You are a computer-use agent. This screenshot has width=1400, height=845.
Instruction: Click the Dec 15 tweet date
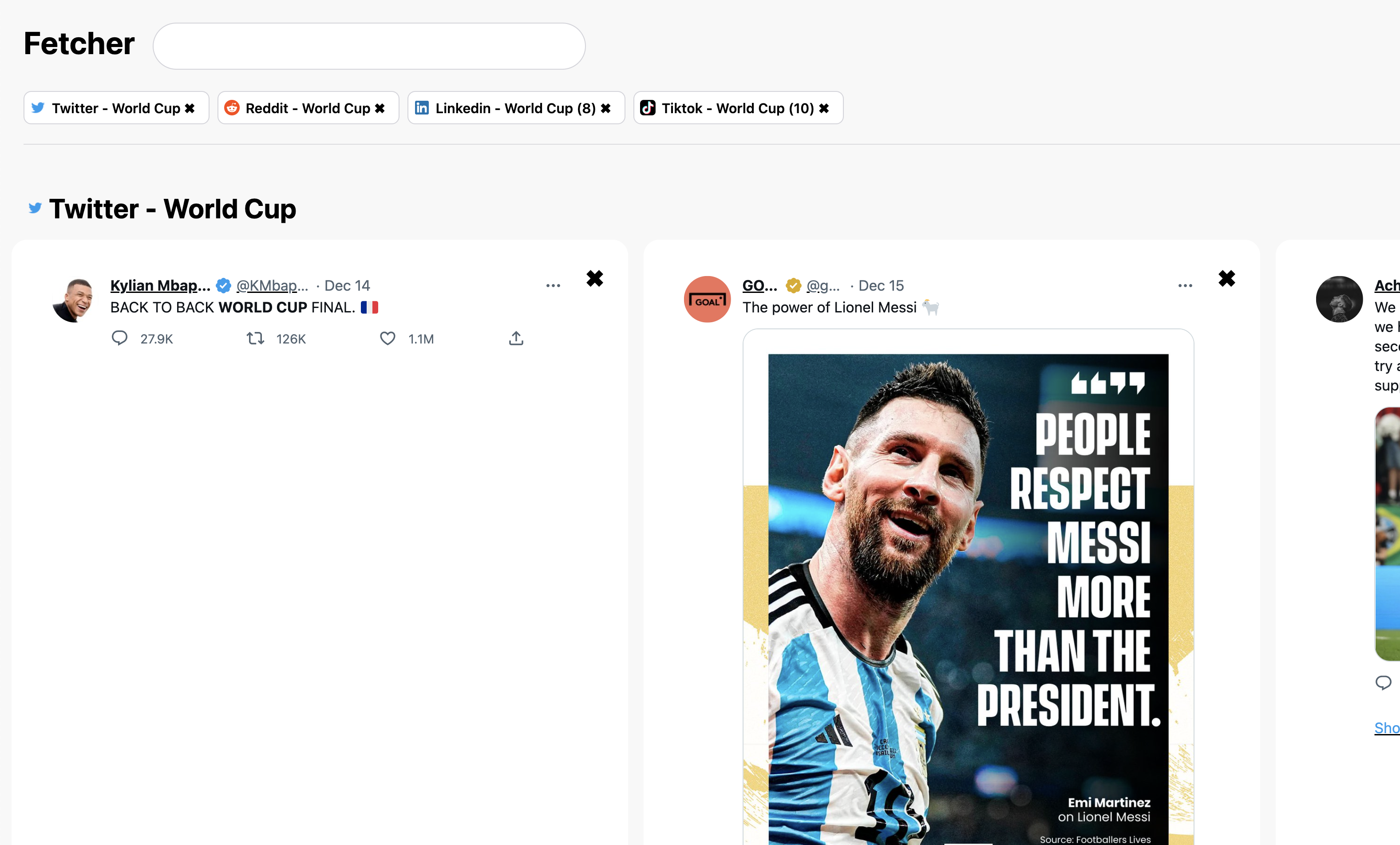[x=881, y=285]
